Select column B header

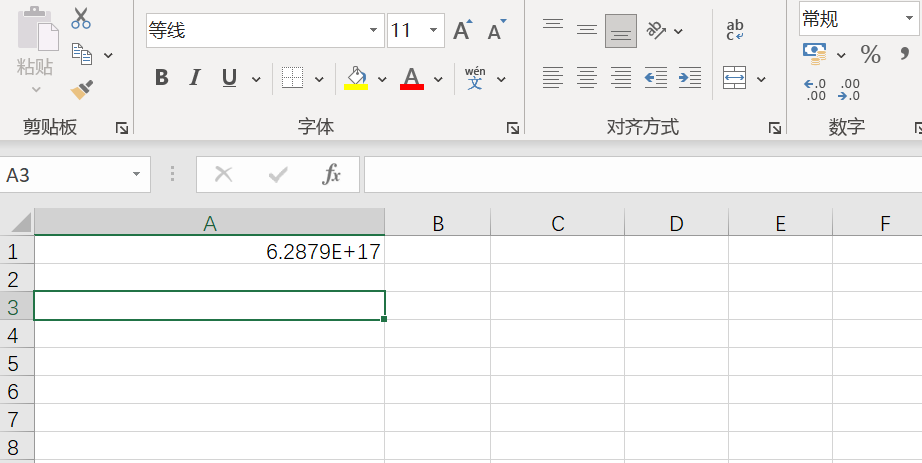coord(437,223)
